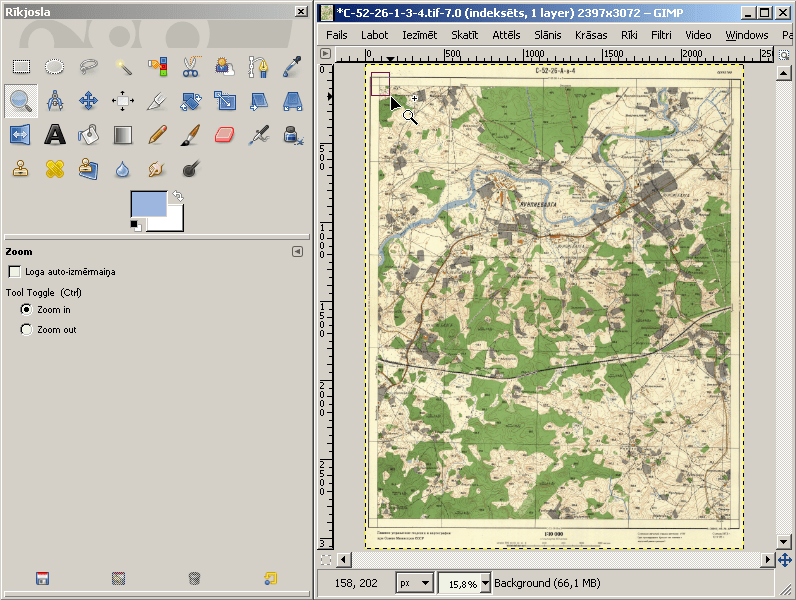Select the Perspective Clone tool
Viewport: 796px width, 600px height.
point(88,169)
